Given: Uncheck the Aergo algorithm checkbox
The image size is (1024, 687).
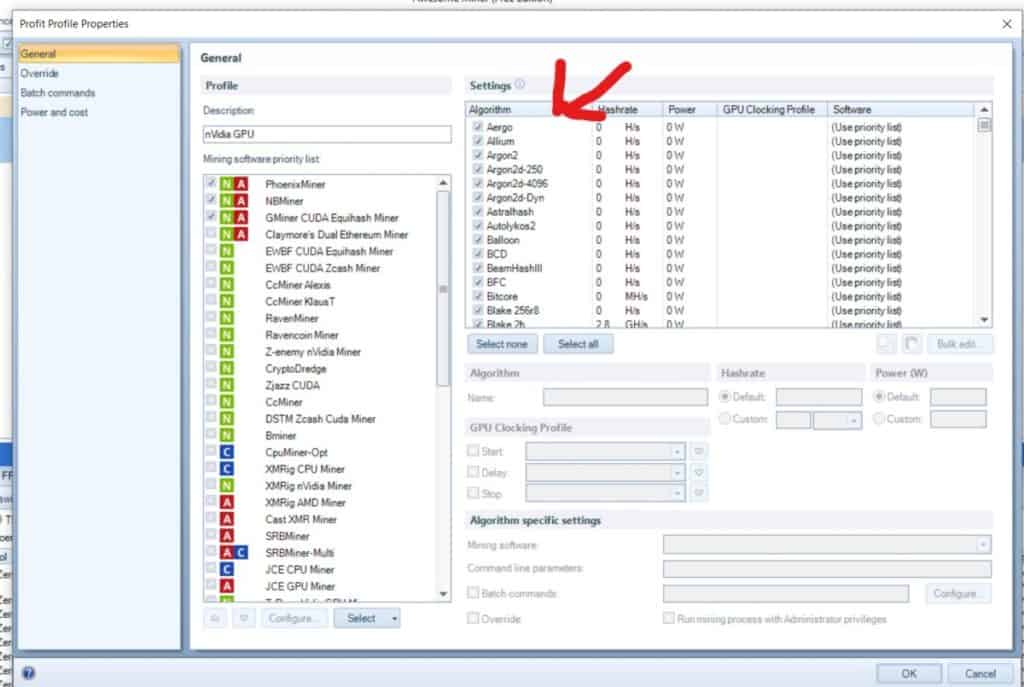Looking at the screenshot, I should click(x=478, y=127).
